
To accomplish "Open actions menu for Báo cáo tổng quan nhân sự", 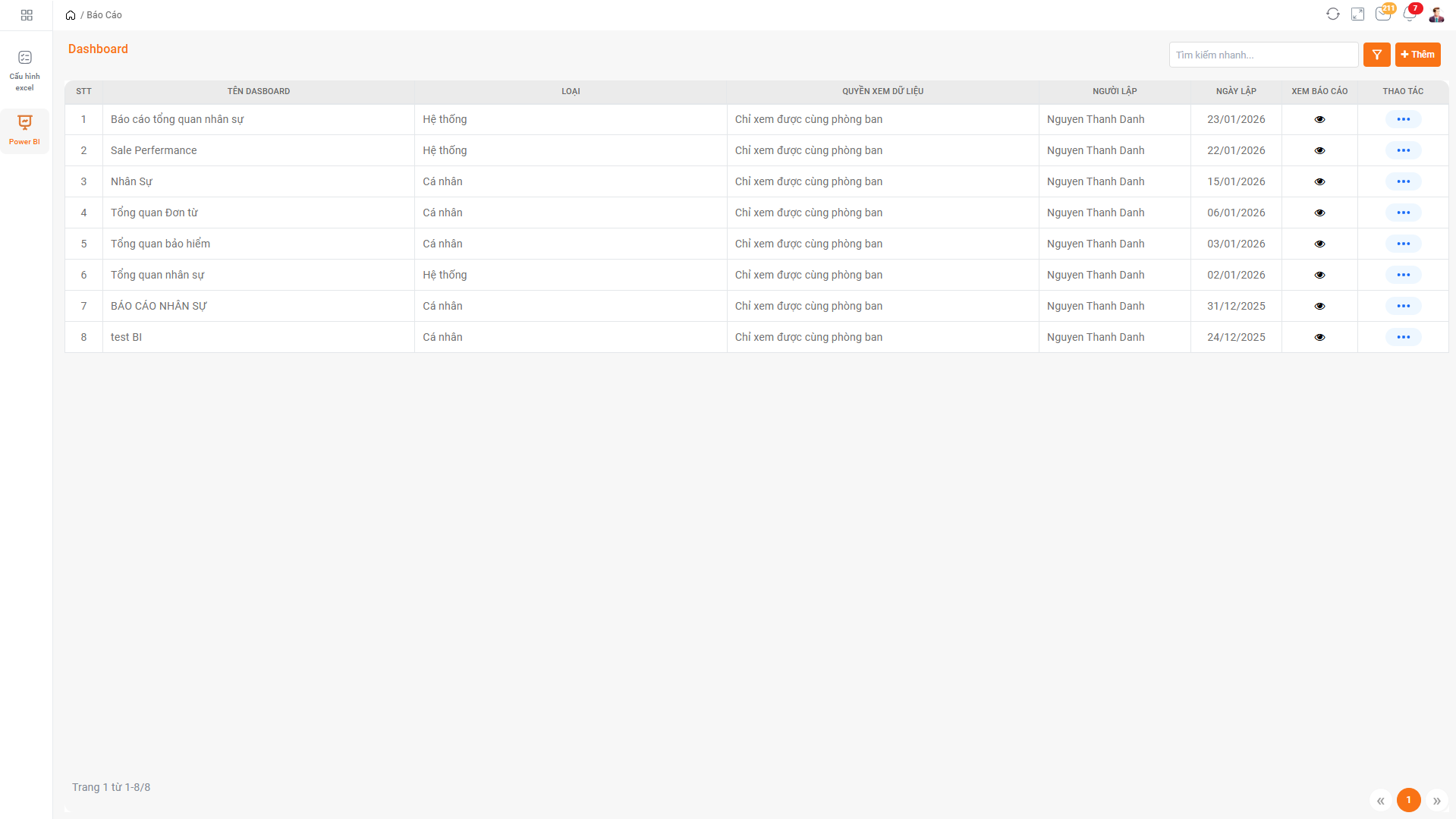I will click(x=1403, y=119).
